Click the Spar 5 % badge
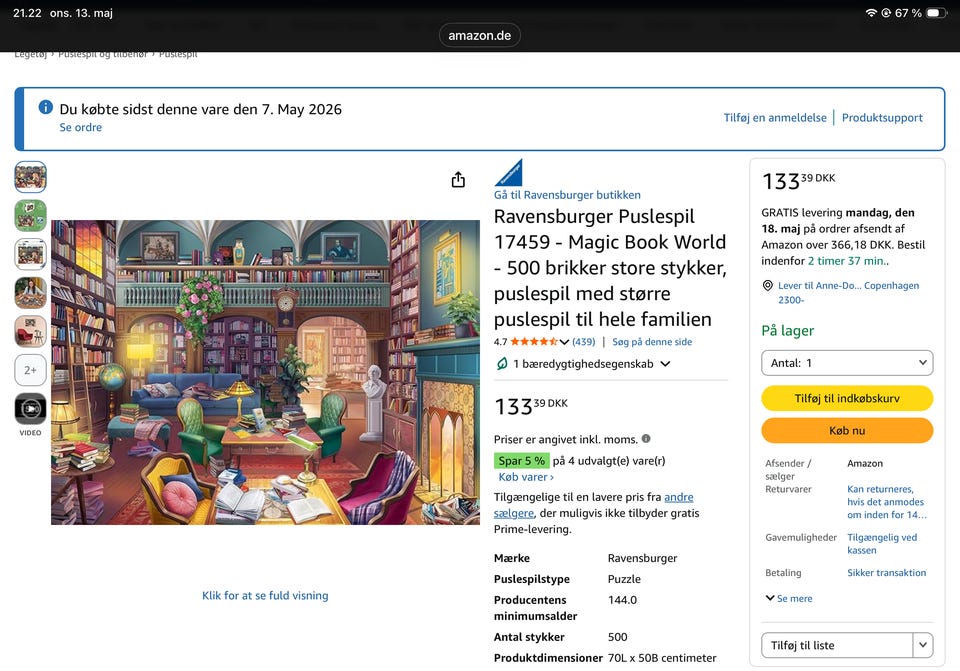960x671 pixels. 521,460
